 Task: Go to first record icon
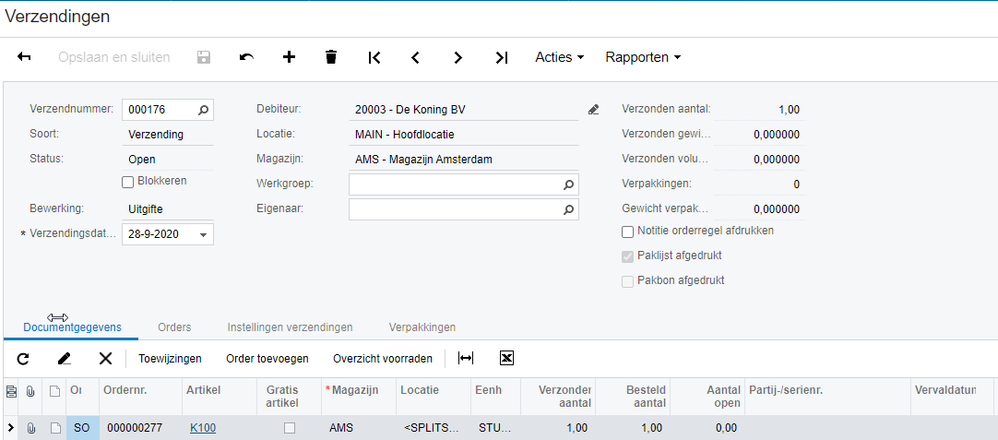click(x=374, y=58)
